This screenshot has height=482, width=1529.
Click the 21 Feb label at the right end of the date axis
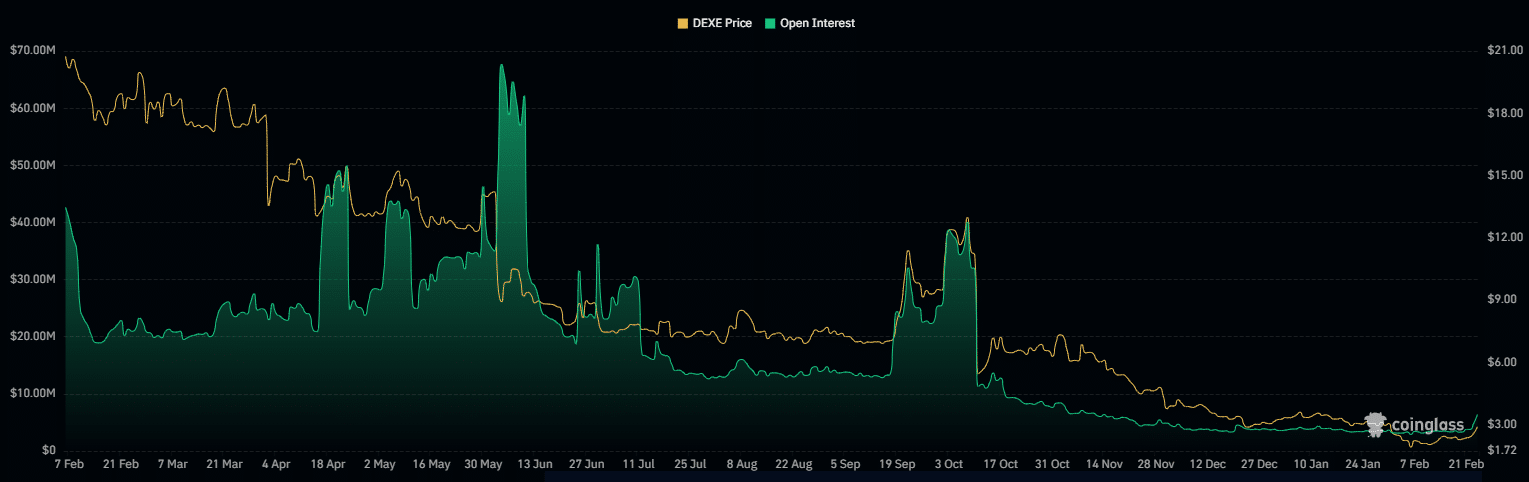pos(1466,465)
